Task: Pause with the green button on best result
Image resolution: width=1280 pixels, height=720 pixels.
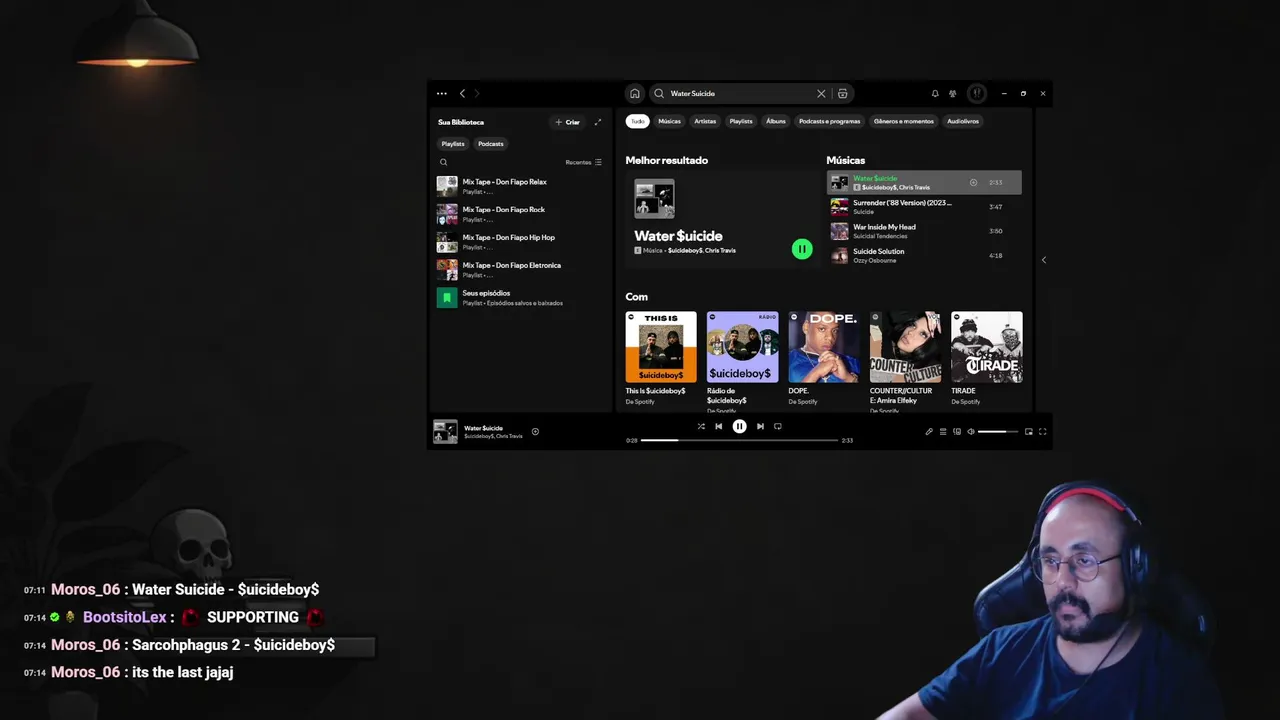Action: pos(802,249)
